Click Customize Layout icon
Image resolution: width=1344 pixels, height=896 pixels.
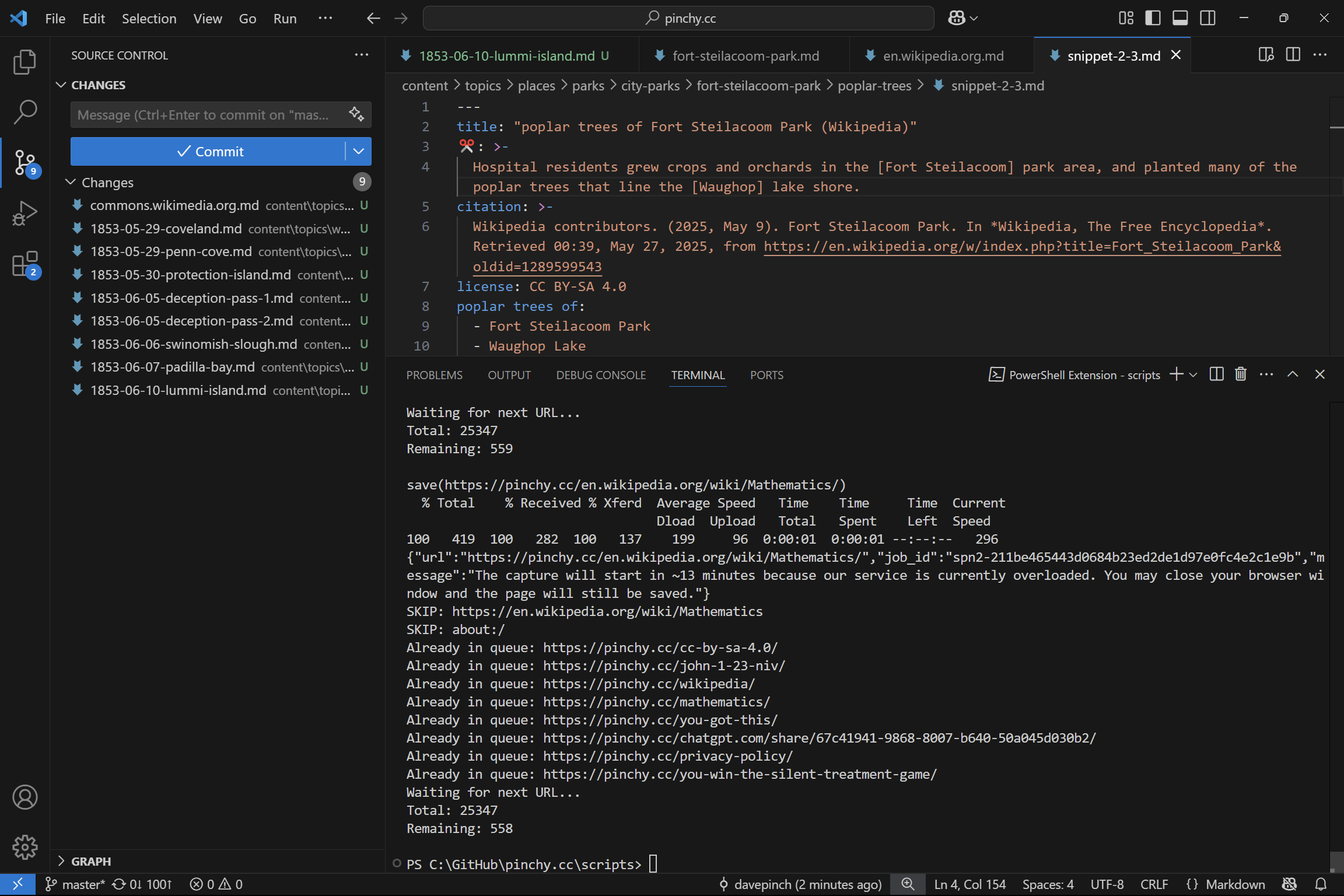1126,19
